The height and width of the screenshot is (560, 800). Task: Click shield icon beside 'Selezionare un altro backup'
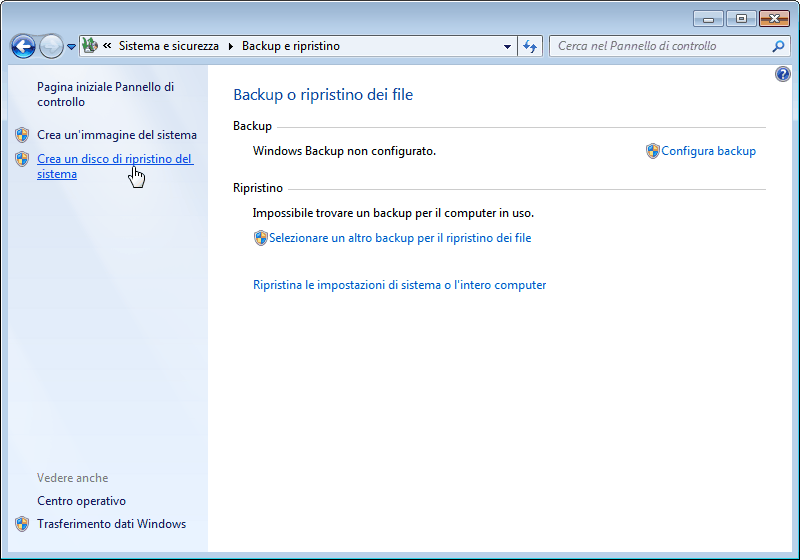click(261, 238)
